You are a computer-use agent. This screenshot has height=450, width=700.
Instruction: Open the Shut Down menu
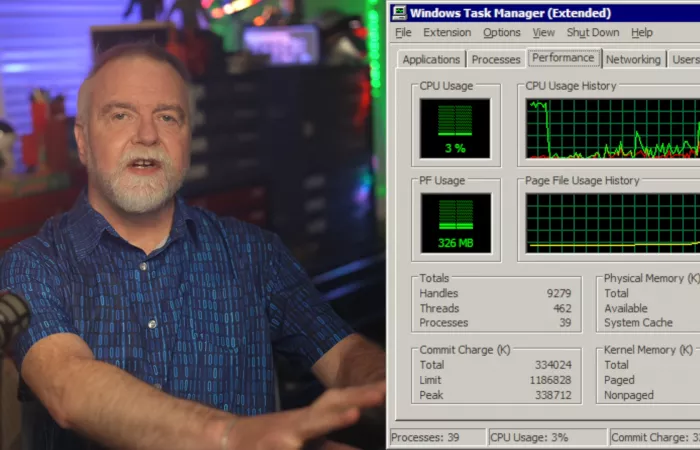(x=593, y=33)
